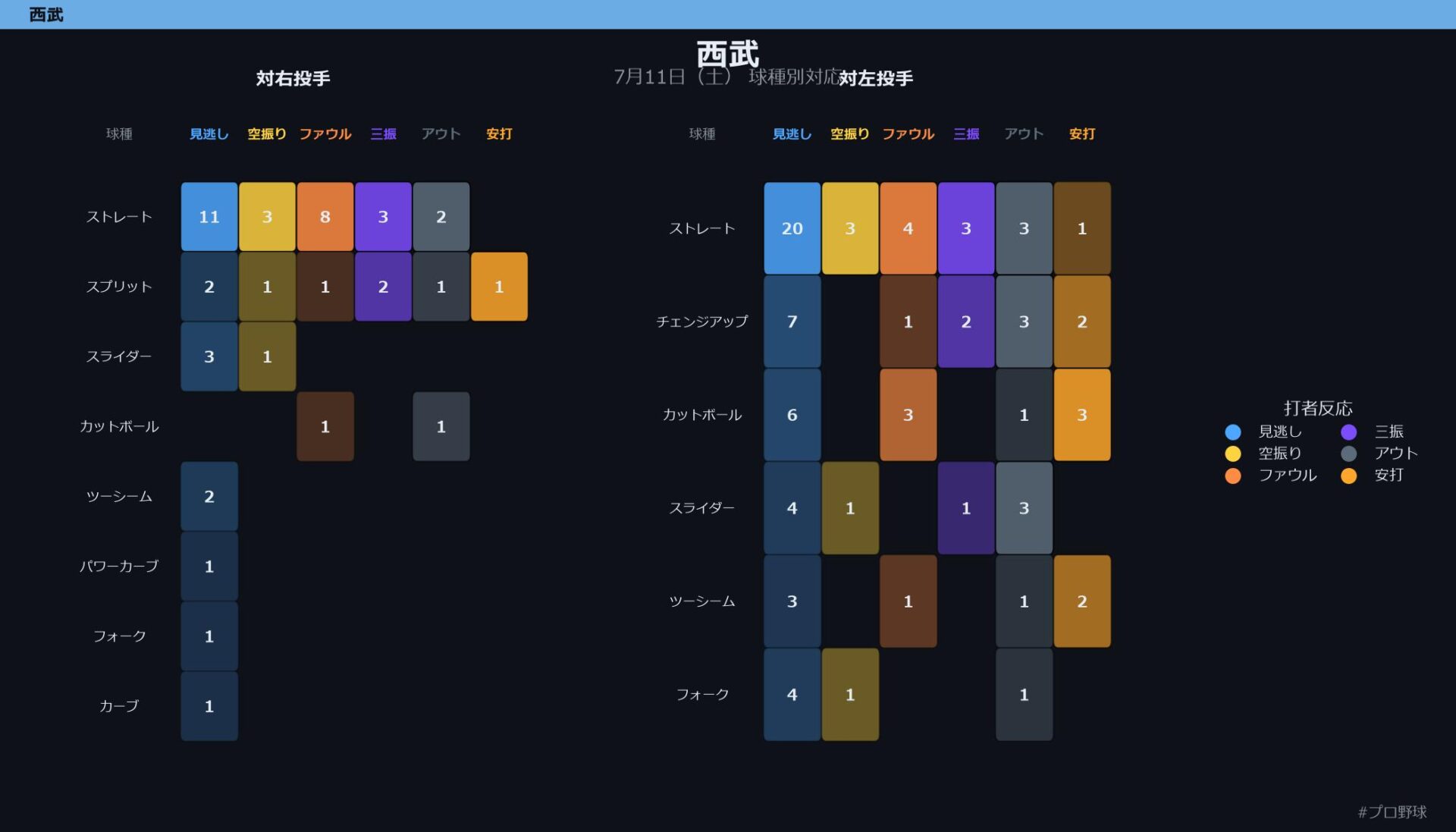Click the 見逃し column header under 対左投手
This screenshot has height=832, width=1456.
pyautogui.click(x=792, y=134)
